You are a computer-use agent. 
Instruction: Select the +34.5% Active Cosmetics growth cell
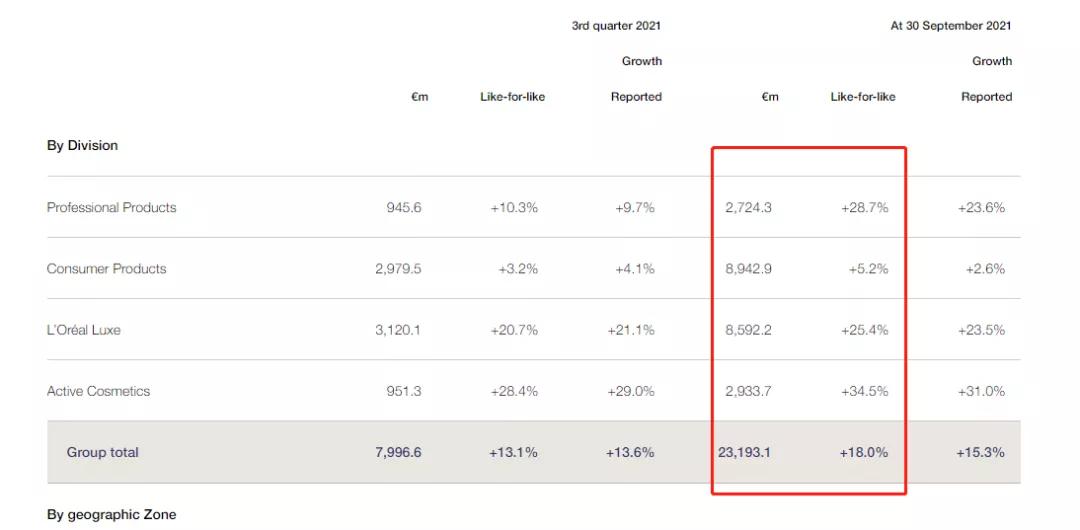(864, 391)
